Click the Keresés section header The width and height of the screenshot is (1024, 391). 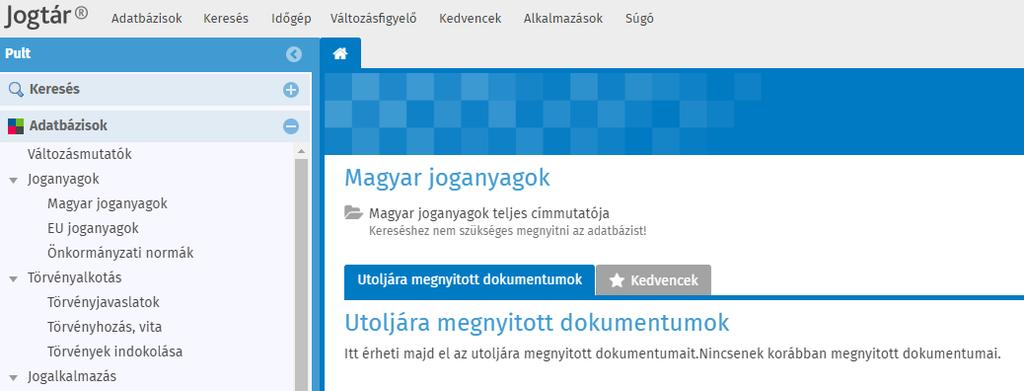pyautogui.click(x=155, y=89)
